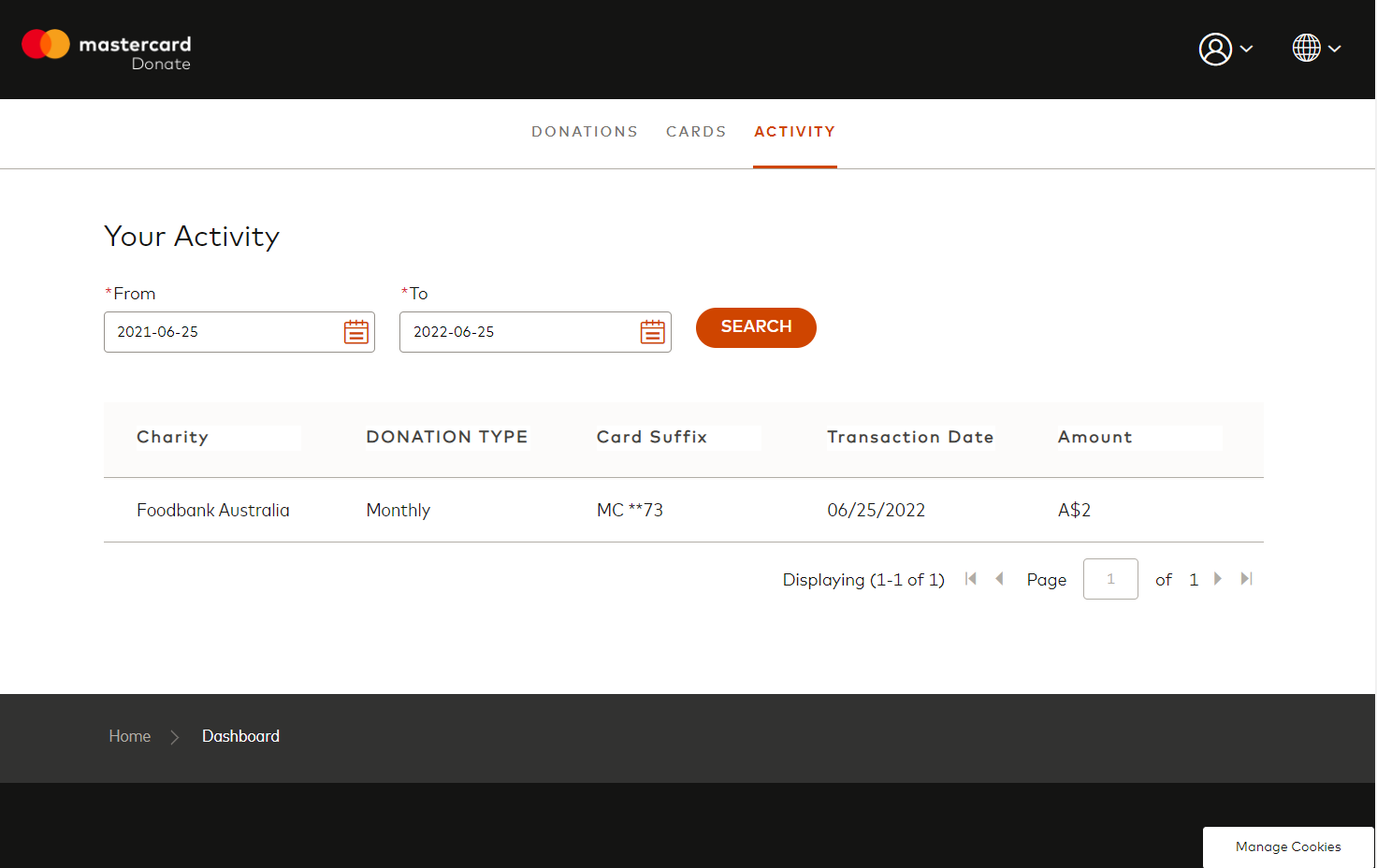Viewport: 1377px width, 868px height.
Task: Select the Activity tab
Action: coord(794,132)
